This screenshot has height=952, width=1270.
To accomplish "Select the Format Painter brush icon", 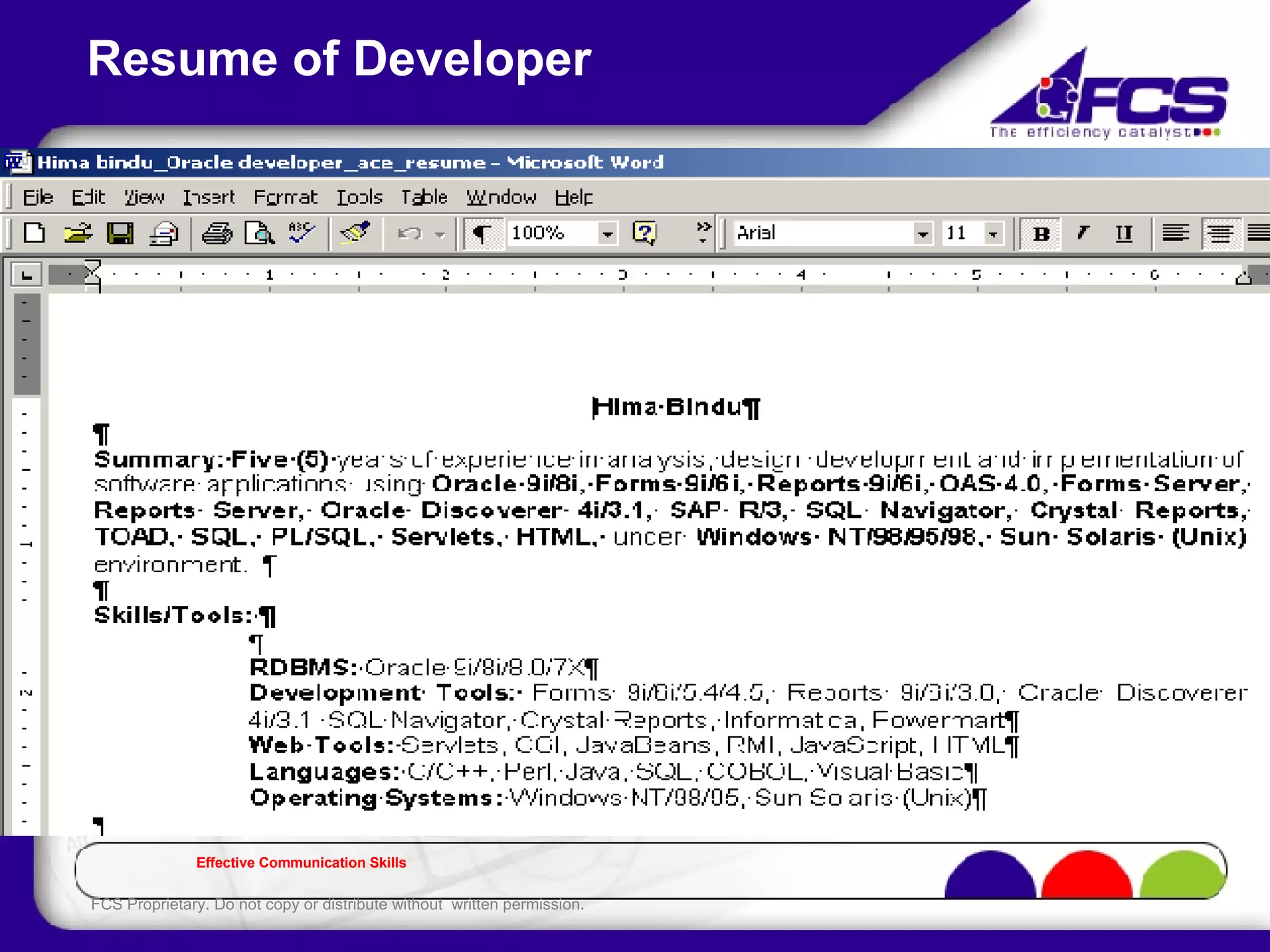I will [355, 234].
